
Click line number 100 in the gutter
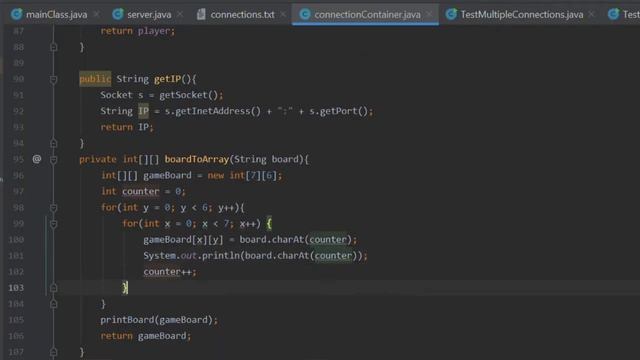(16, 240)
